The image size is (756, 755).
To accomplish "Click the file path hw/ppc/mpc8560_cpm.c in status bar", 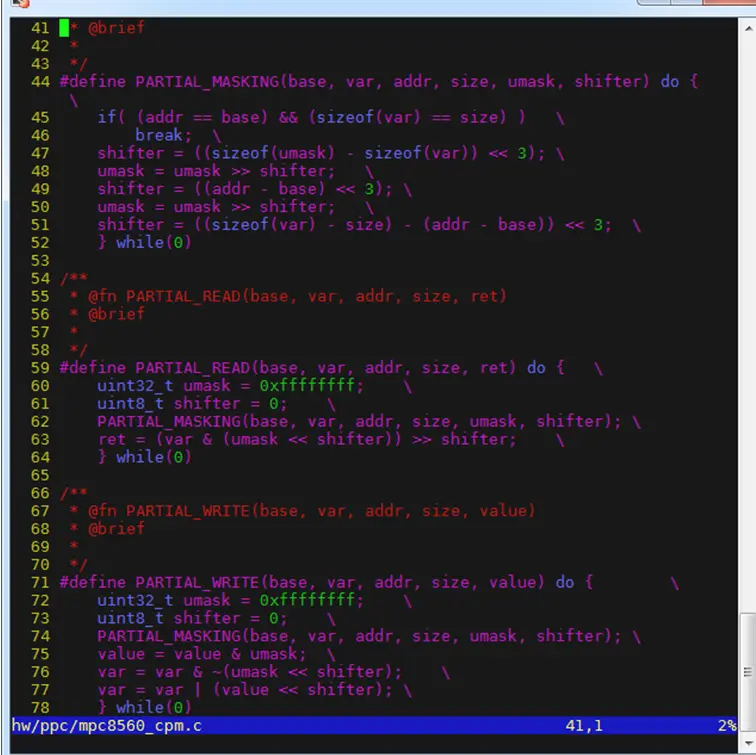I will (107, 726).
